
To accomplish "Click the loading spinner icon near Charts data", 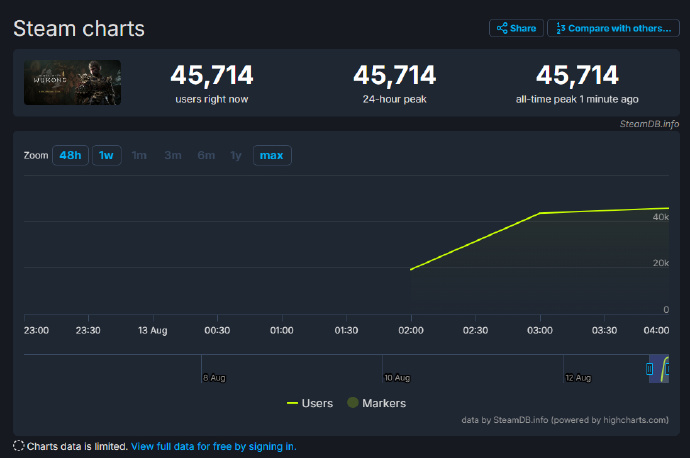I will pyautogui.click(x=18, y=446).
